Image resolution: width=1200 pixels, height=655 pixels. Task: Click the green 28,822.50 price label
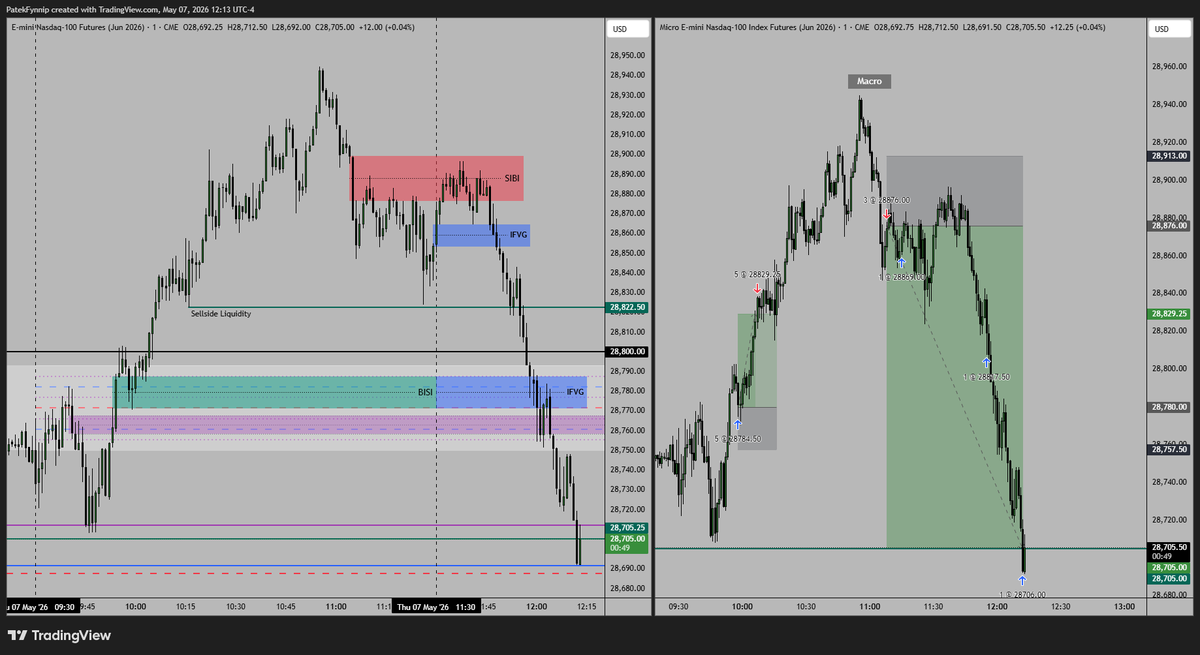[627, 308]
